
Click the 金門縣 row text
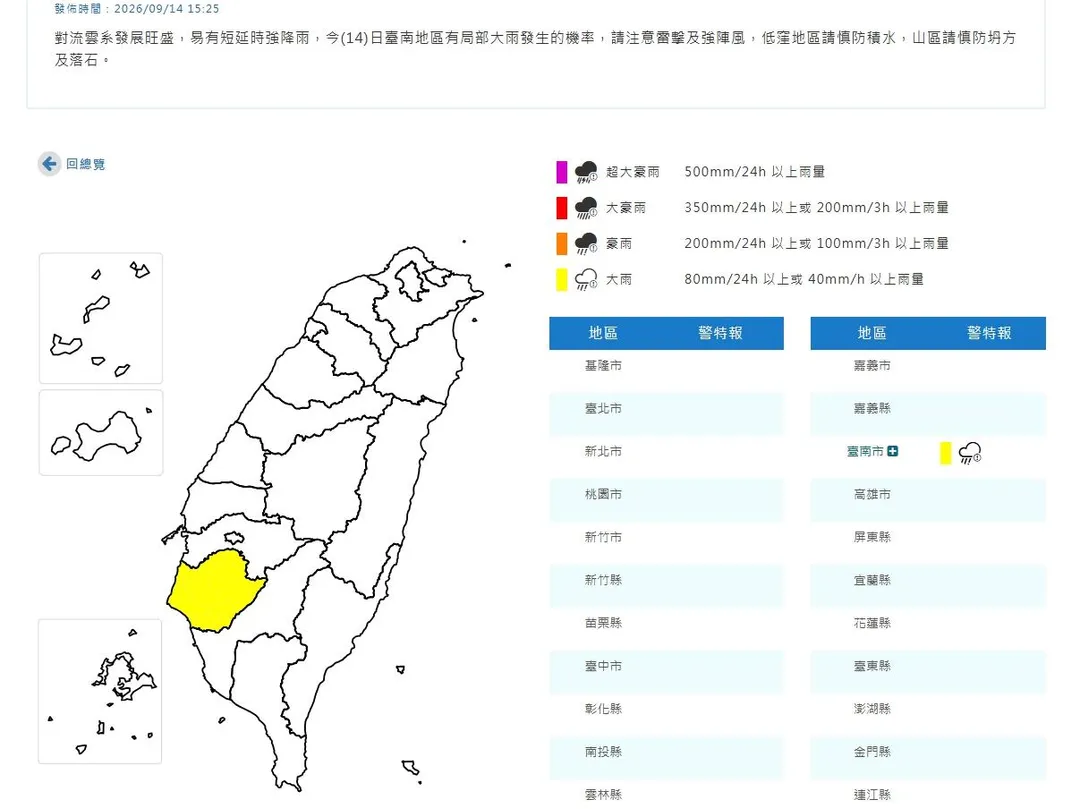click(872, 752)
